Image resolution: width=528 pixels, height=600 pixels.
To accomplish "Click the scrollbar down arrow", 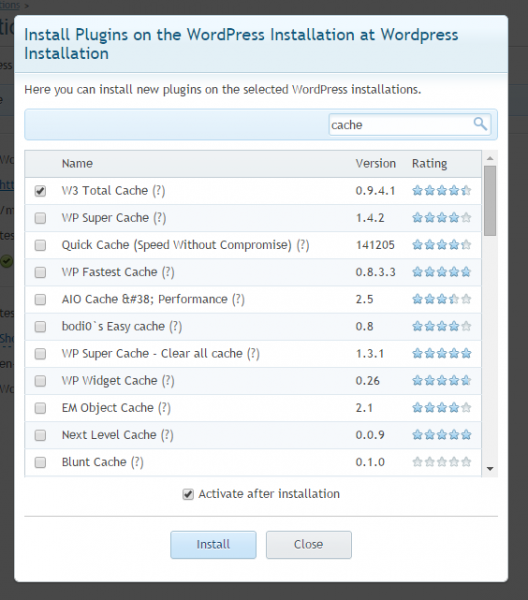I will pos(490,469).
